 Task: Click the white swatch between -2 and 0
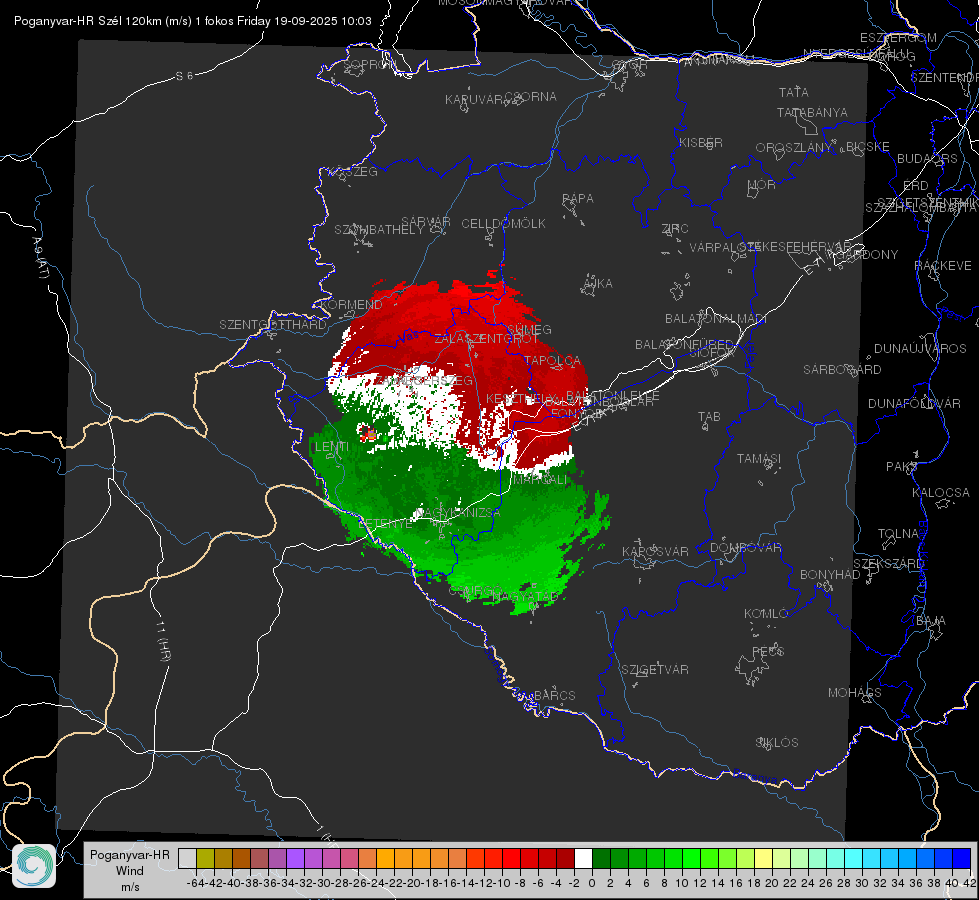pos(583,858)
